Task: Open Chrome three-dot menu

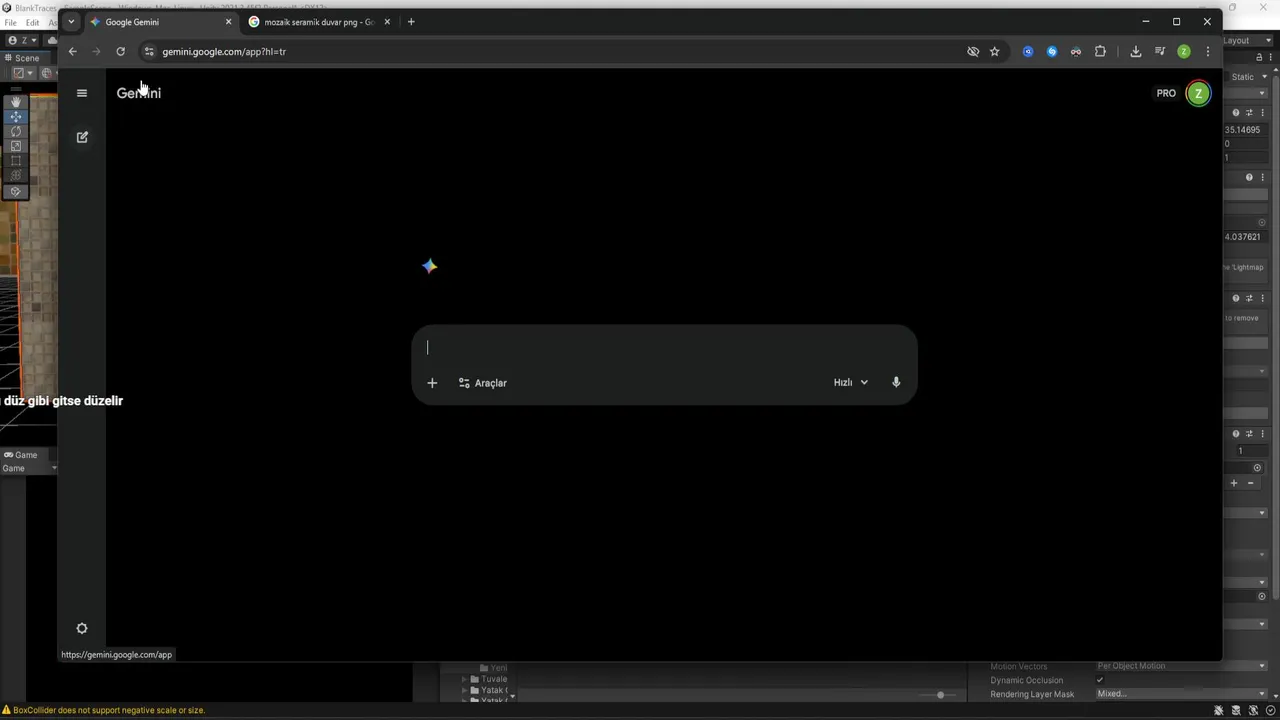Action: (1208, 51)
